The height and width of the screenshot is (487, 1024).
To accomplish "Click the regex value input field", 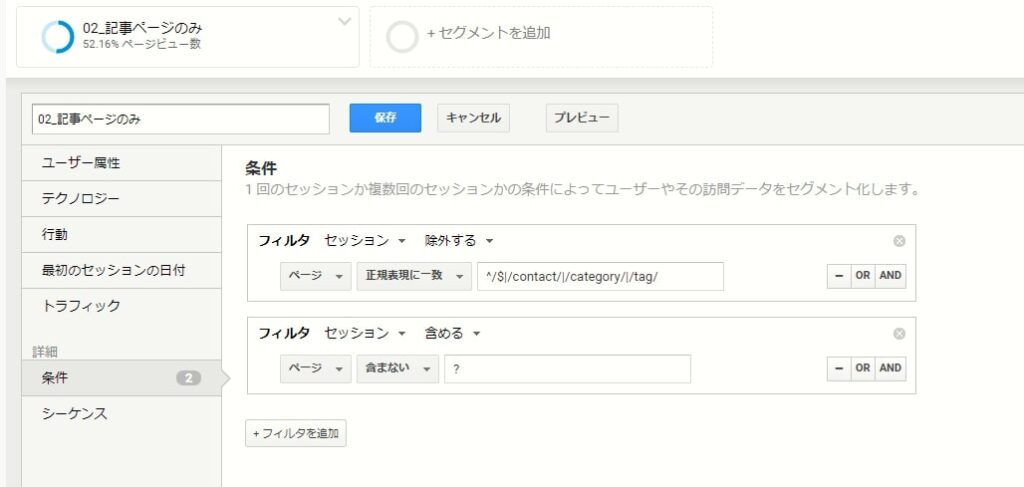I will pos(600,276).
